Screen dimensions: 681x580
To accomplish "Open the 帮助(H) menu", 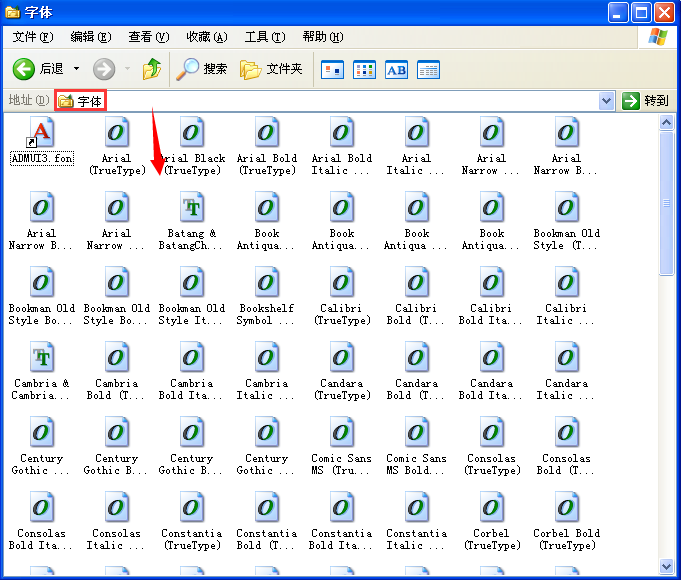I will point(323,37).
